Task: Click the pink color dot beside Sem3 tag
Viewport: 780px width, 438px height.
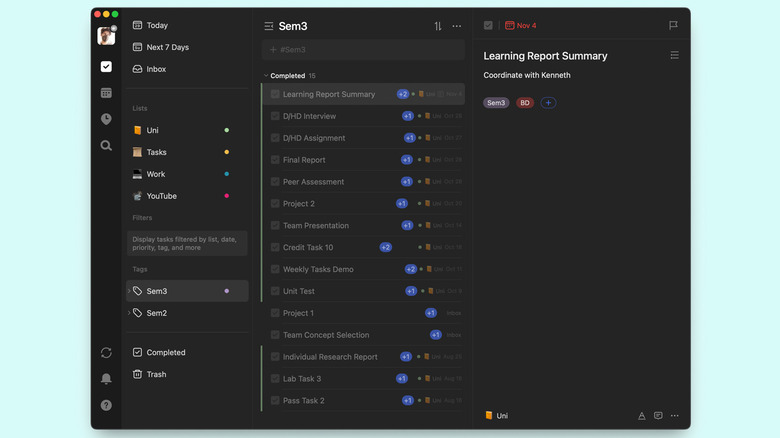Action: (x=227, y=291)
